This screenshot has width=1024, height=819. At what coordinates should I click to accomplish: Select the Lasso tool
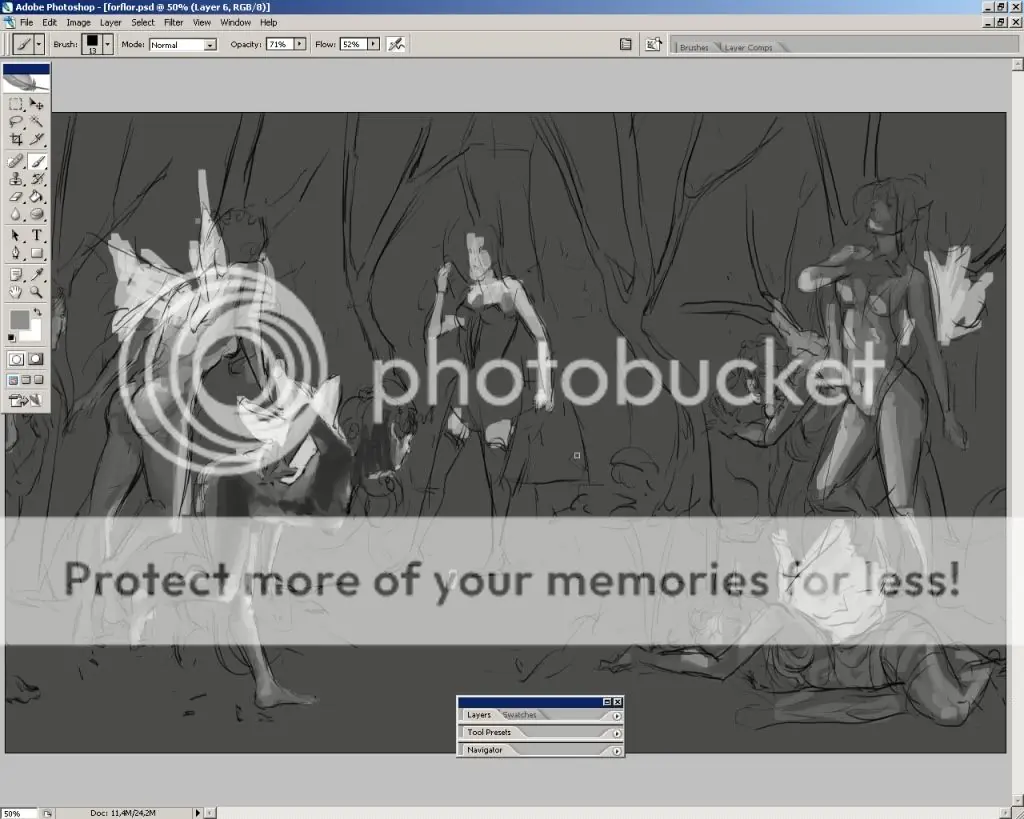pyautogui.click(x=16, y=121)
